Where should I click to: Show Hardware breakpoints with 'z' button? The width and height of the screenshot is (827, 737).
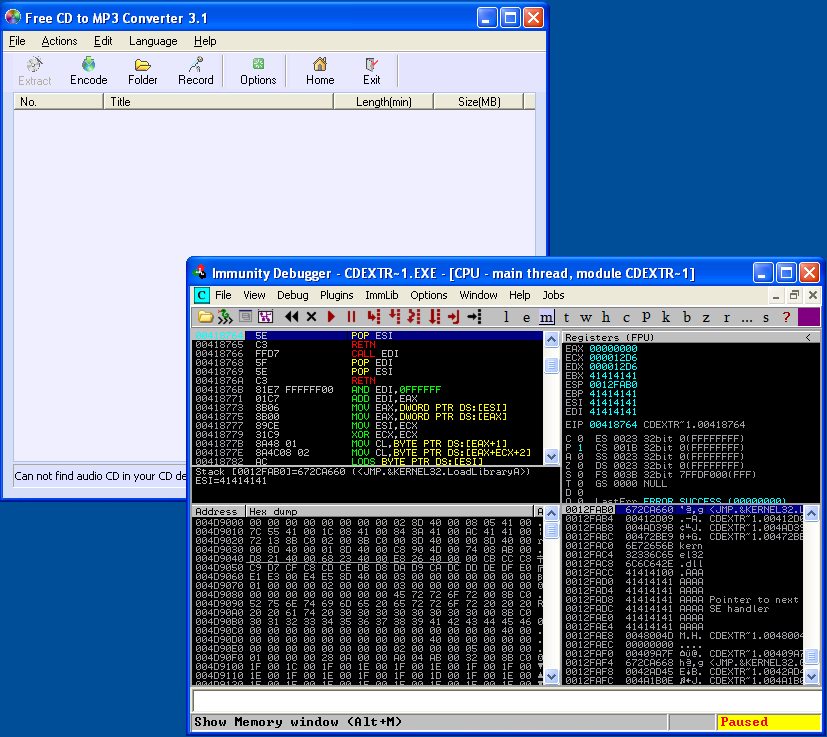pyautogui.click(x=706, y=317)
